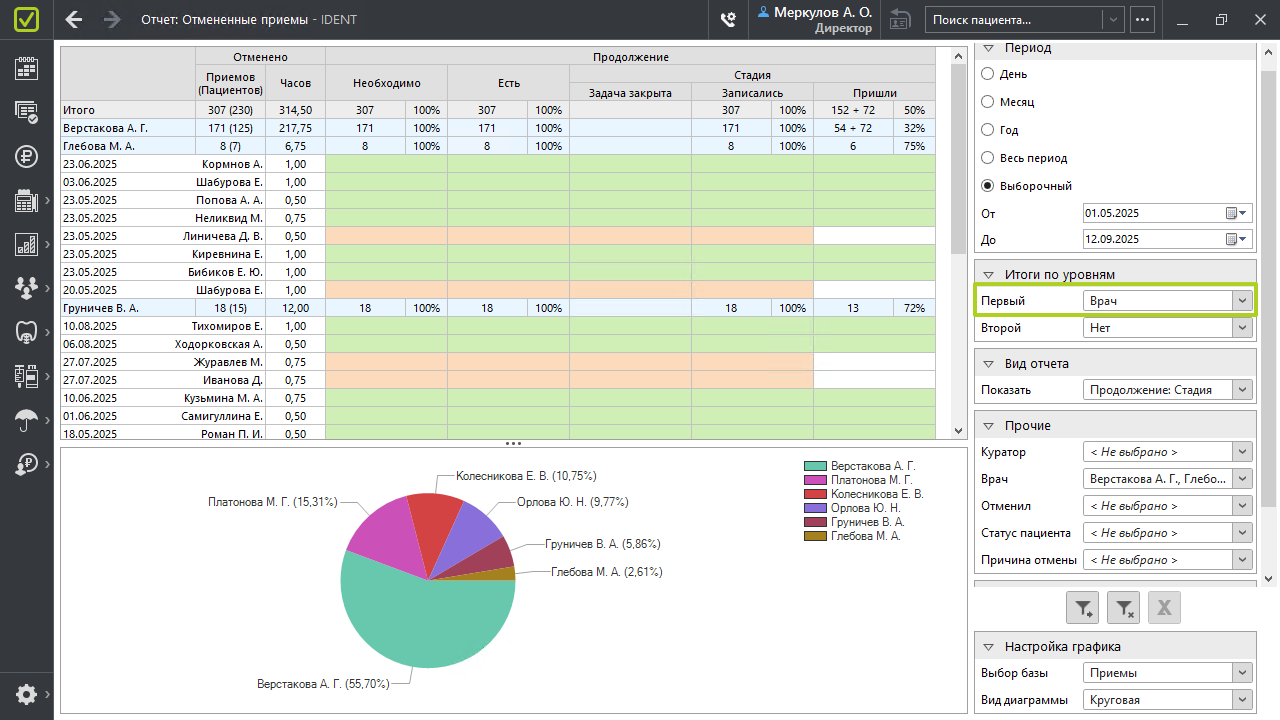
Task: Click the umbrella insurance icon in the sidebar
Action: tap(26, 420)
